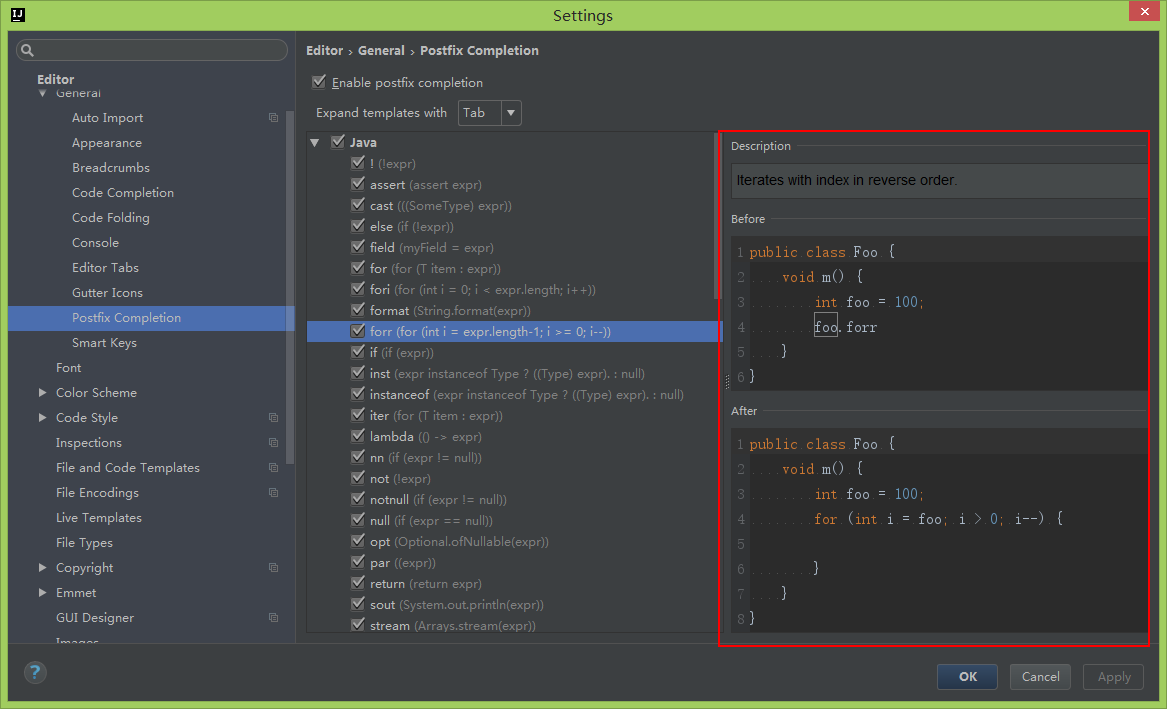
Task: Select the iter template row
Action: tap(514, 416)
